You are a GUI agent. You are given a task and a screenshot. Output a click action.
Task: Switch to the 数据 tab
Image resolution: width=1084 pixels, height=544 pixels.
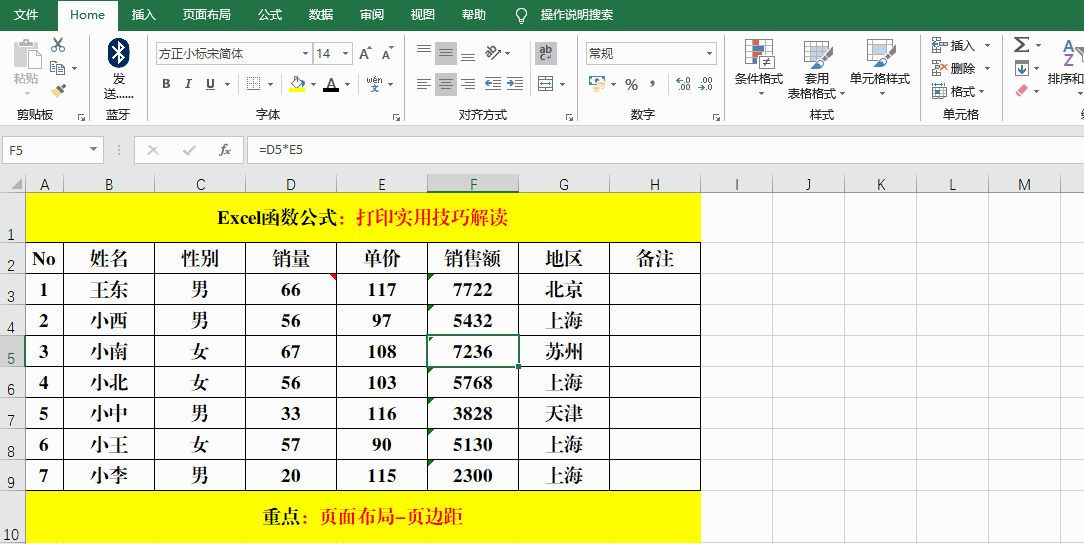pyautogui.click(x=321, y=15)
